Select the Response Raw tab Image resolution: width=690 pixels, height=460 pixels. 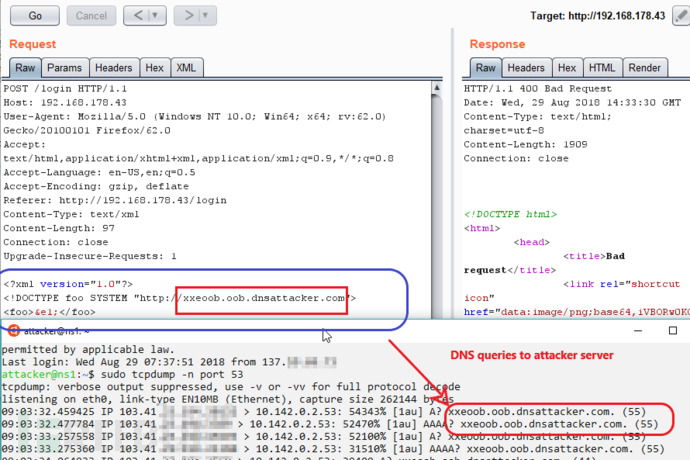pyautogui.click(x=485, y=68)
